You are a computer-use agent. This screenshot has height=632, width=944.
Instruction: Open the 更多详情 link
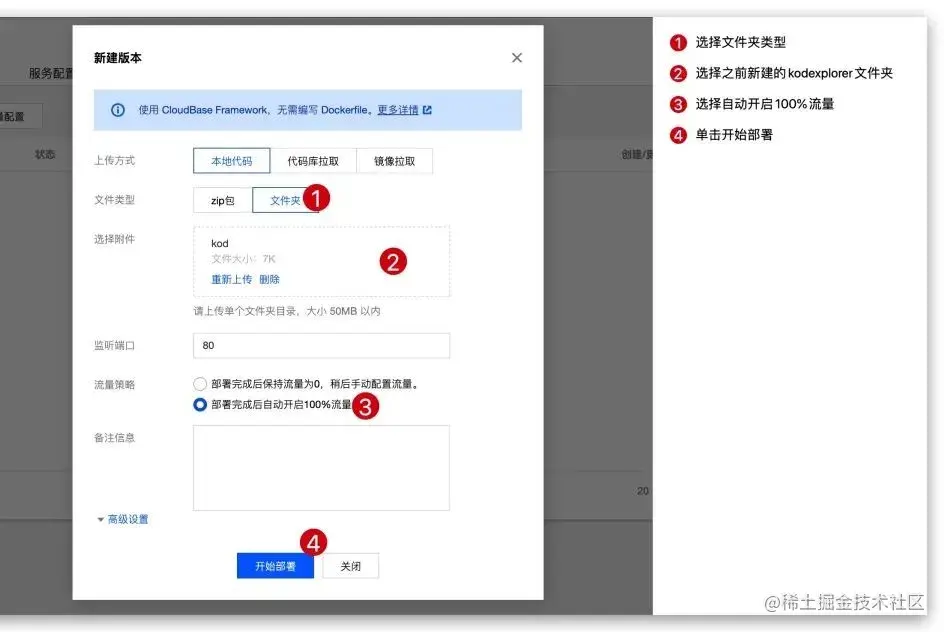[x=397, y=110]
